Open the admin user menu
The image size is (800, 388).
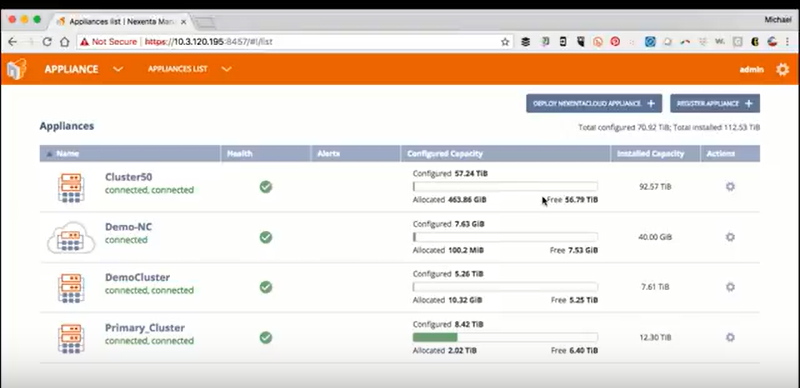click(x=752, y=69)
